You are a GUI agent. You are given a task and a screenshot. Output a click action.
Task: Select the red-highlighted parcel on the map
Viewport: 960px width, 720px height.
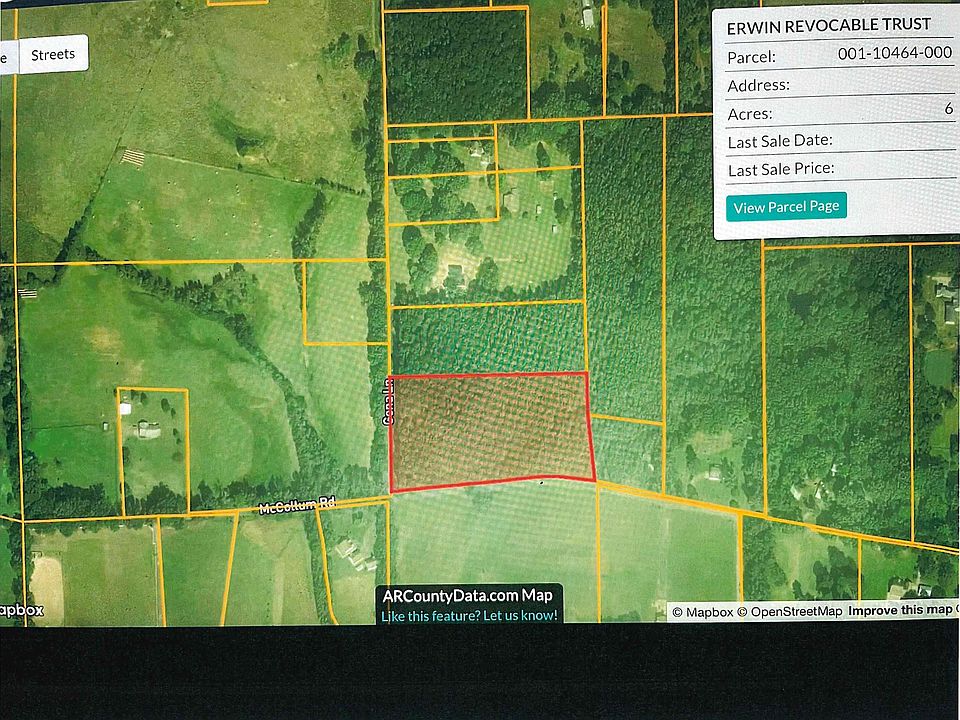click(x=488, y=430)
